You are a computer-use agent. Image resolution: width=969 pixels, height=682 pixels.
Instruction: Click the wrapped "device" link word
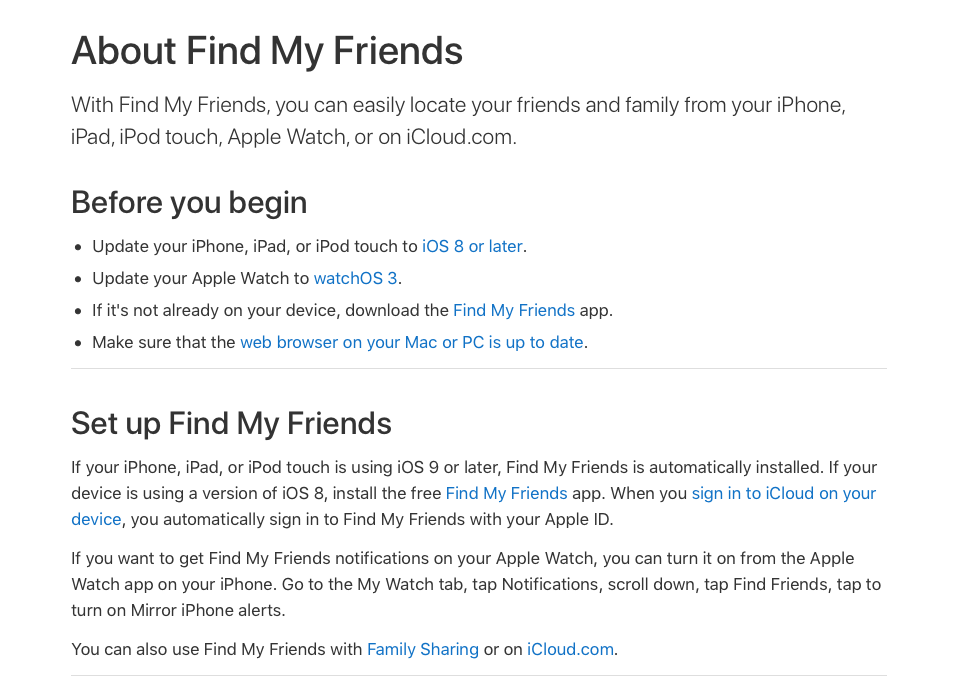[x=96, y=520]
